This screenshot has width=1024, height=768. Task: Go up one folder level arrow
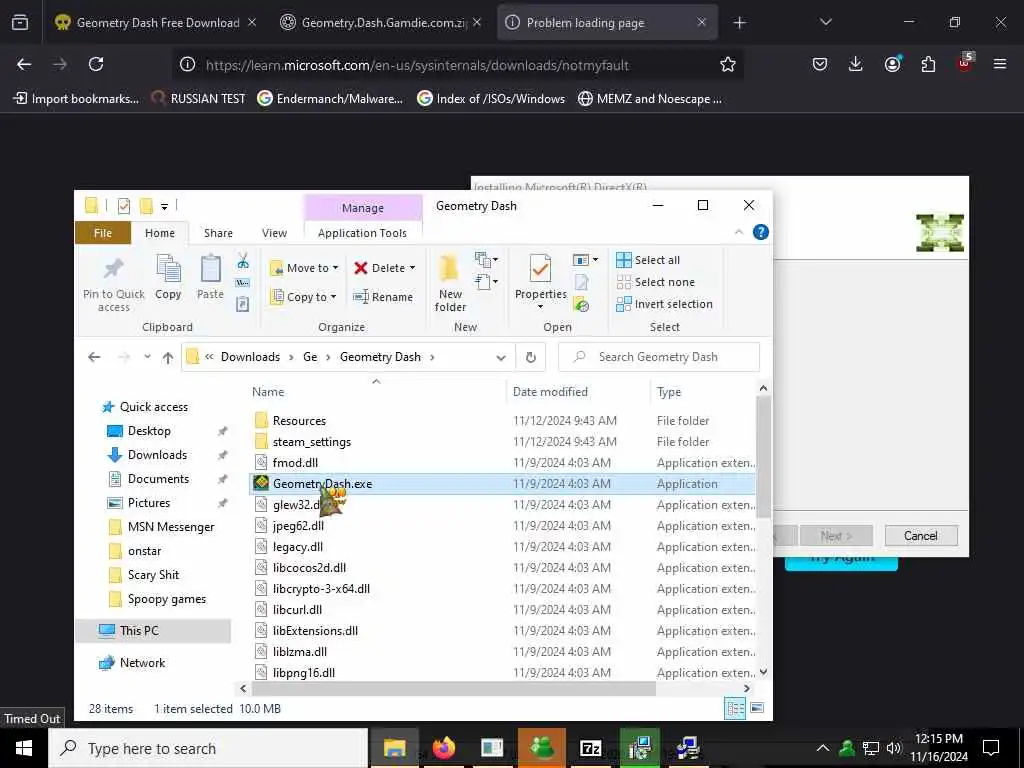coord(168,357)
